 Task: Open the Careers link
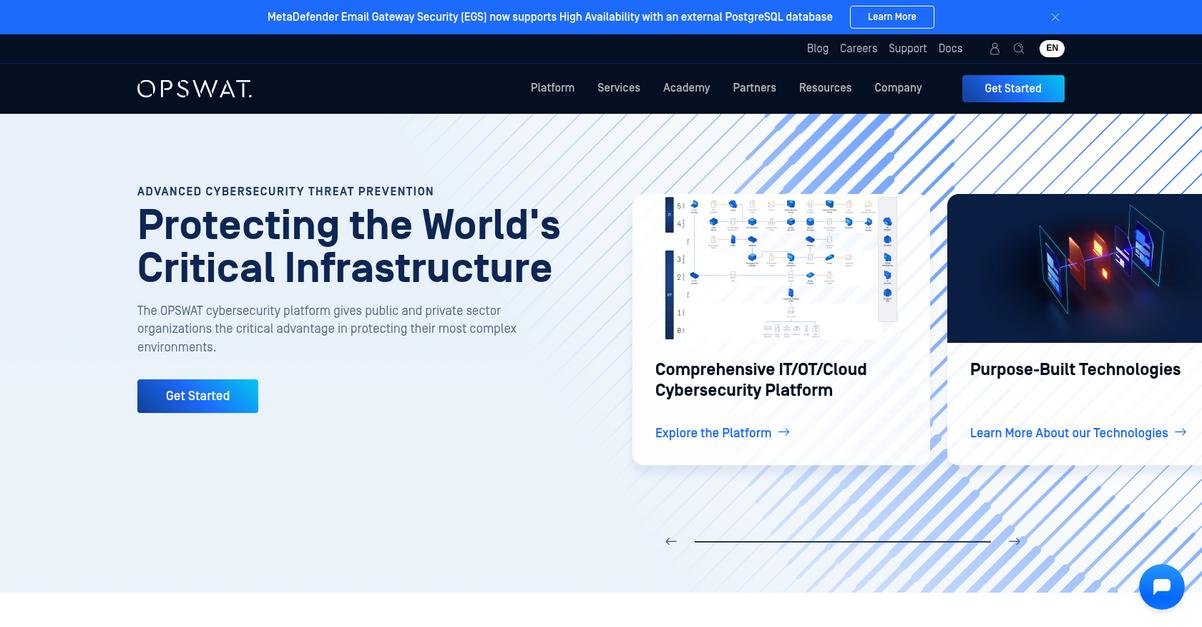coord(858,48)
